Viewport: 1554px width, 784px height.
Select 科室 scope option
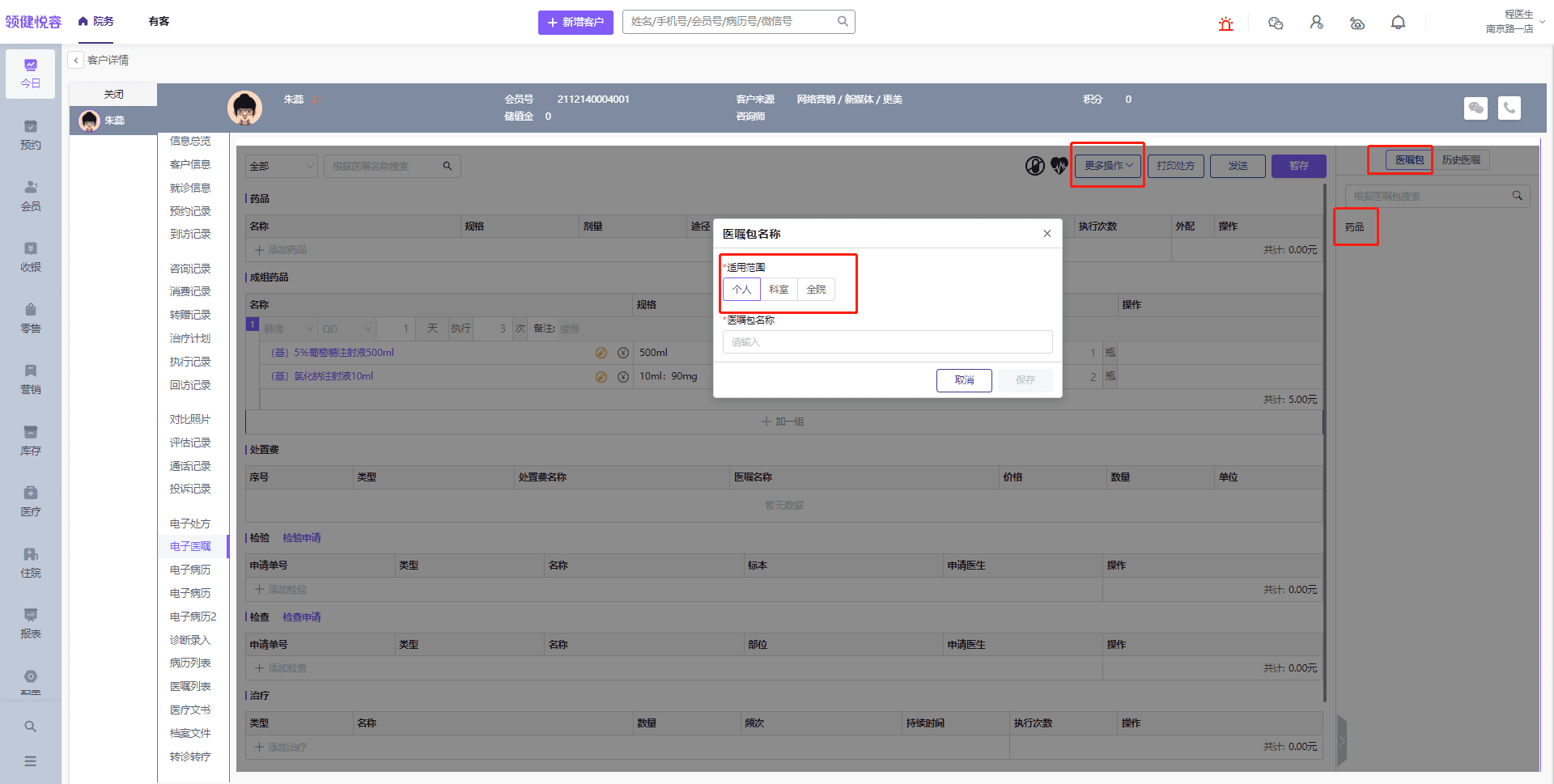pyautogui.click(x=779, y=290)
